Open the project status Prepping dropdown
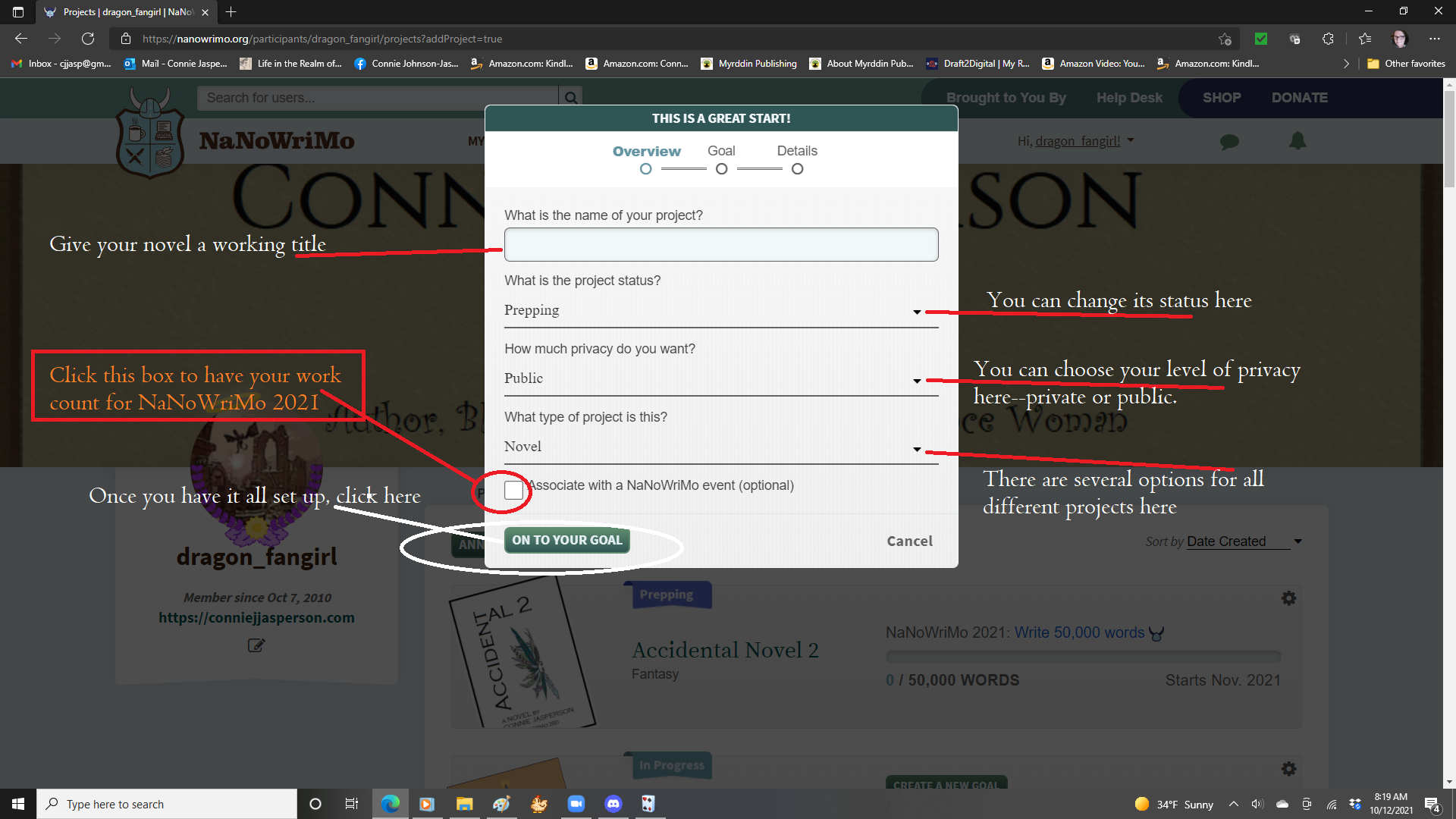Image resolution: width=1456 pixels, height=819 pixels. point(916,312)
